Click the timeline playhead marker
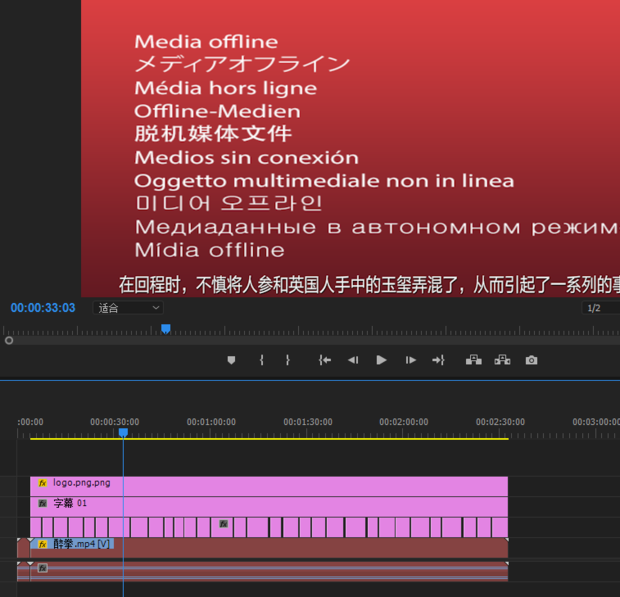 [123, 433]
